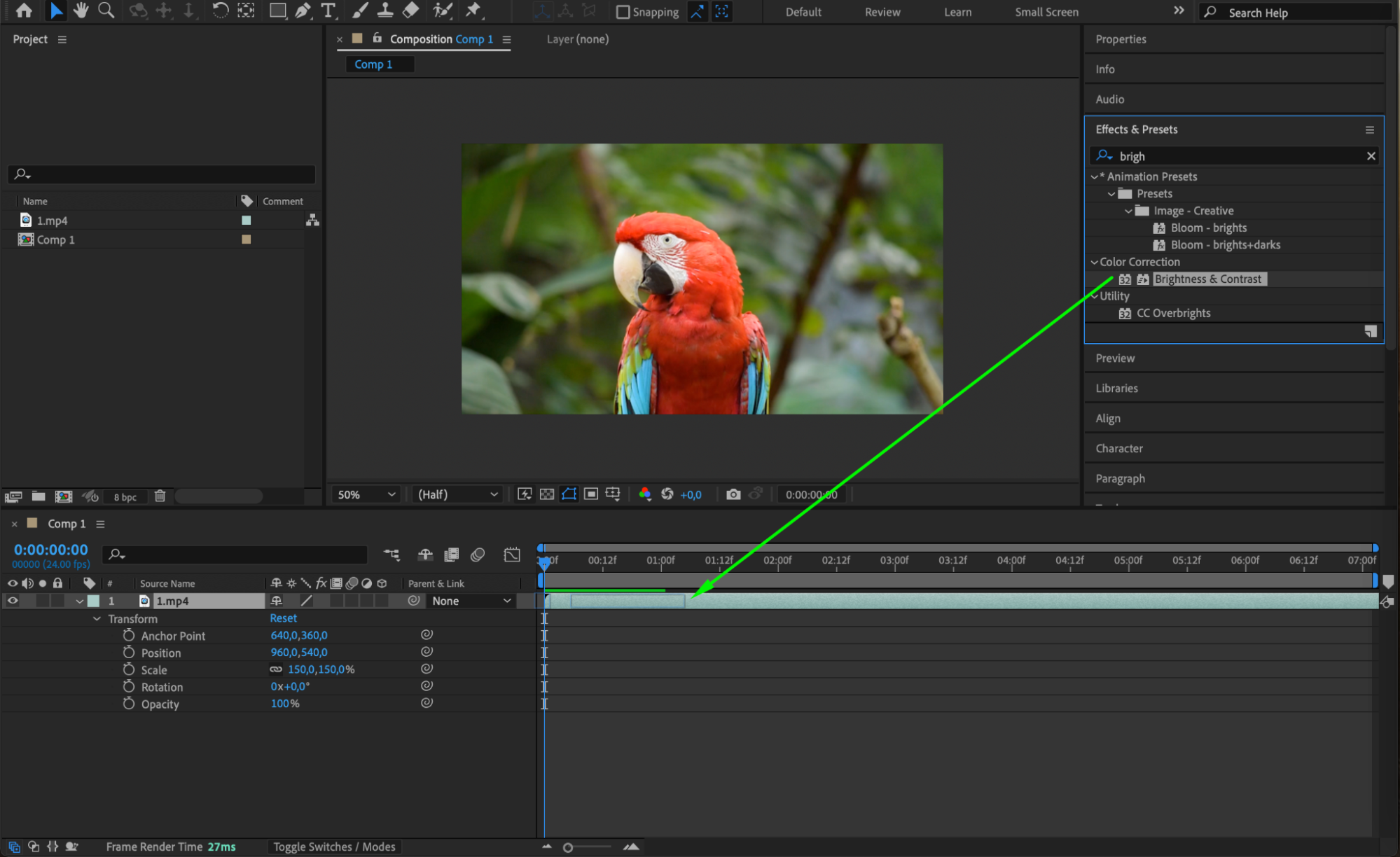Open the Parent None dropdown
This screenshot has width=1400, height=857.
pos(471,601)
